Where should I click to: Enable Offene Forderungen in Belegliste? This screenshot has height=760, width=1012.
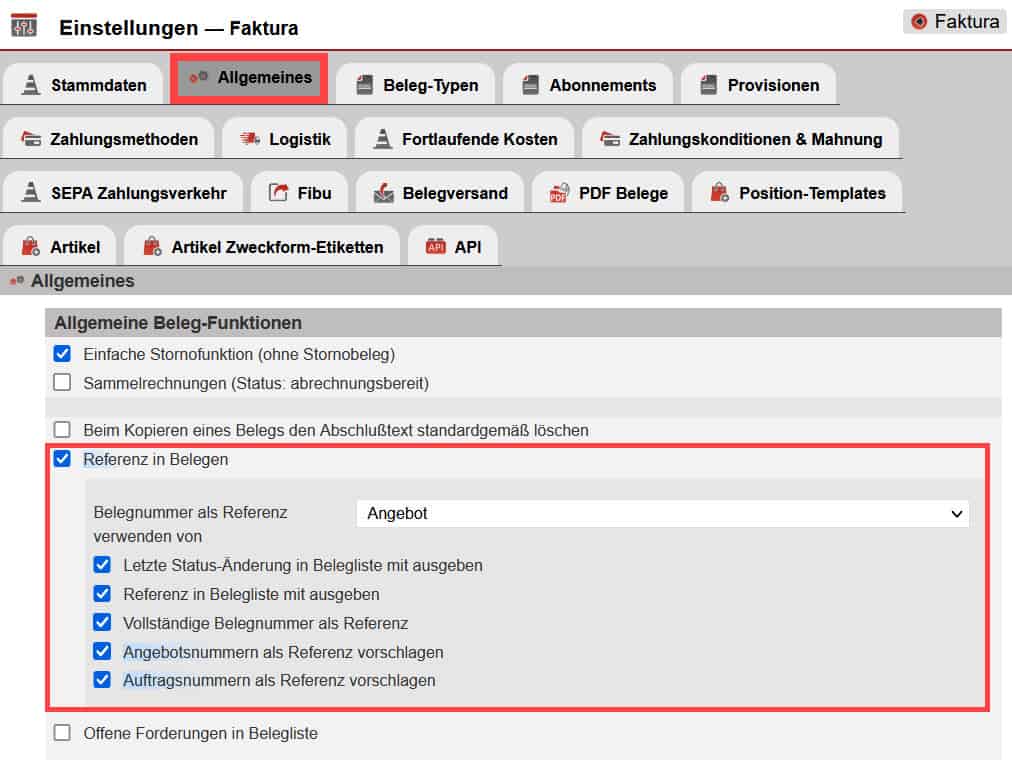[62, 733]
